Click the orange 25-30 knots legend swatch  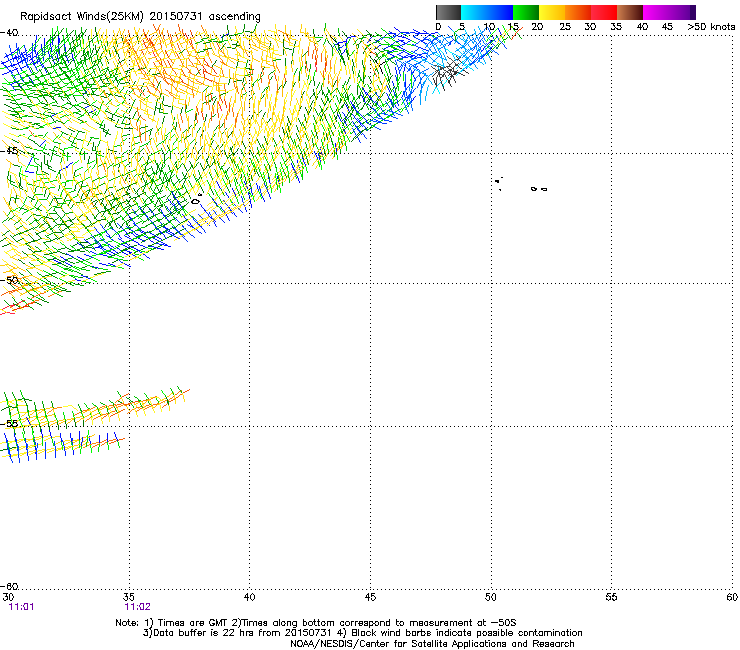(x=578, y=12)
